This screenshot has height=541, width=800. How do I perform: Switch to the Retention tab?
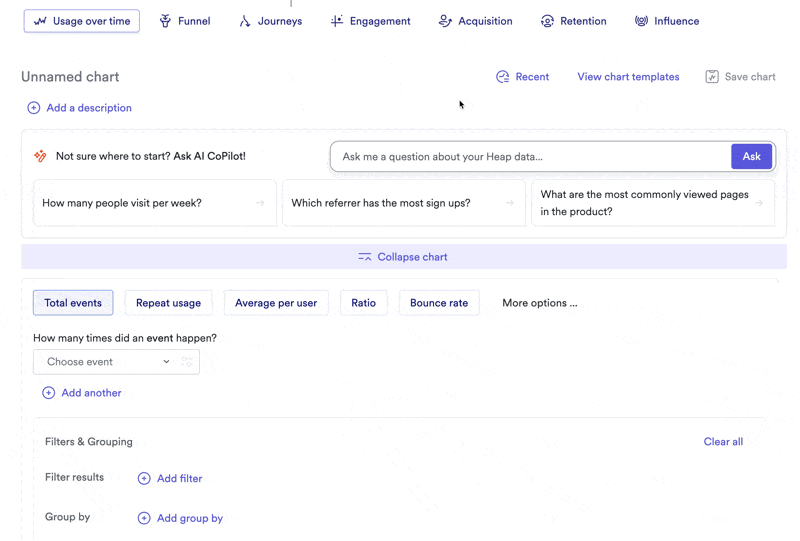point(575,21)
